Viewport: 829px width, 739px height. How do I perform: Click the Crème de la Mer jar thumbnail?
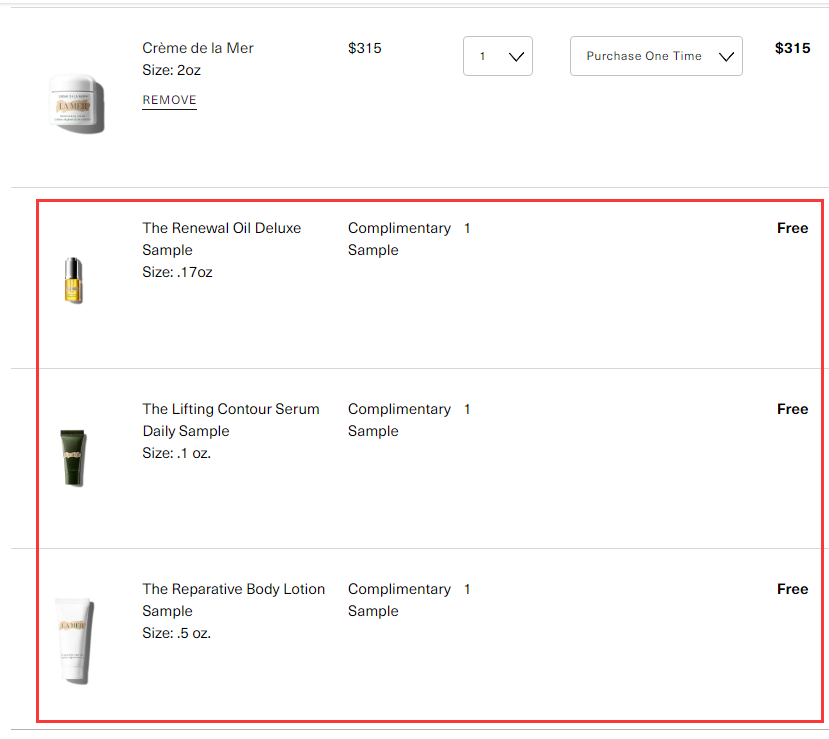coord(76,103)
